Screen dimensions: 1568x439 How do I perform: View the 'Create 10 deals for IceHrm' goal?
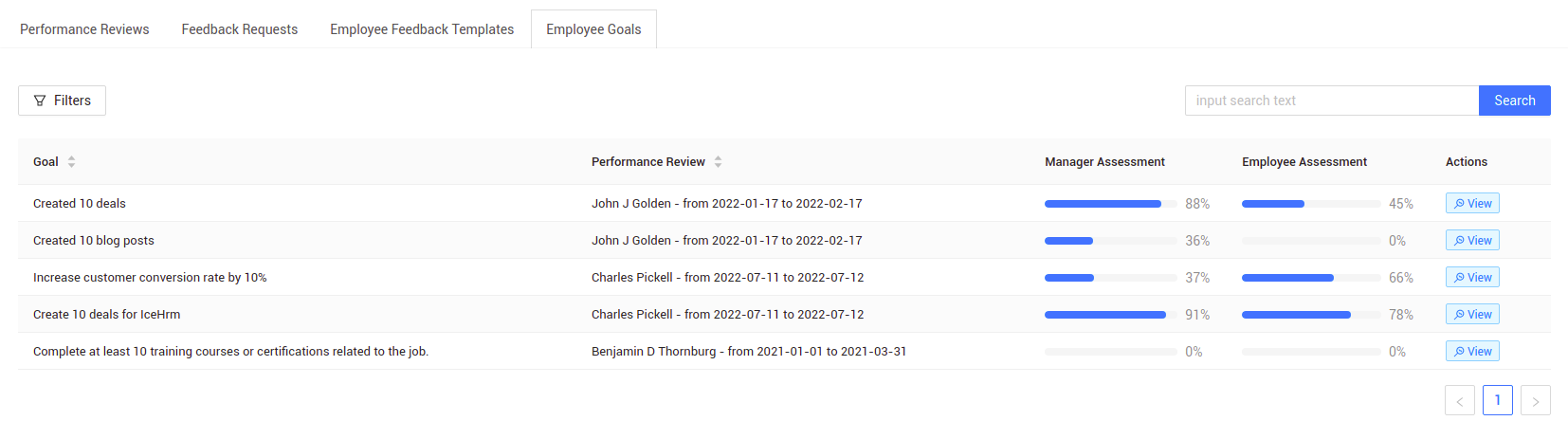(1472, 315)
